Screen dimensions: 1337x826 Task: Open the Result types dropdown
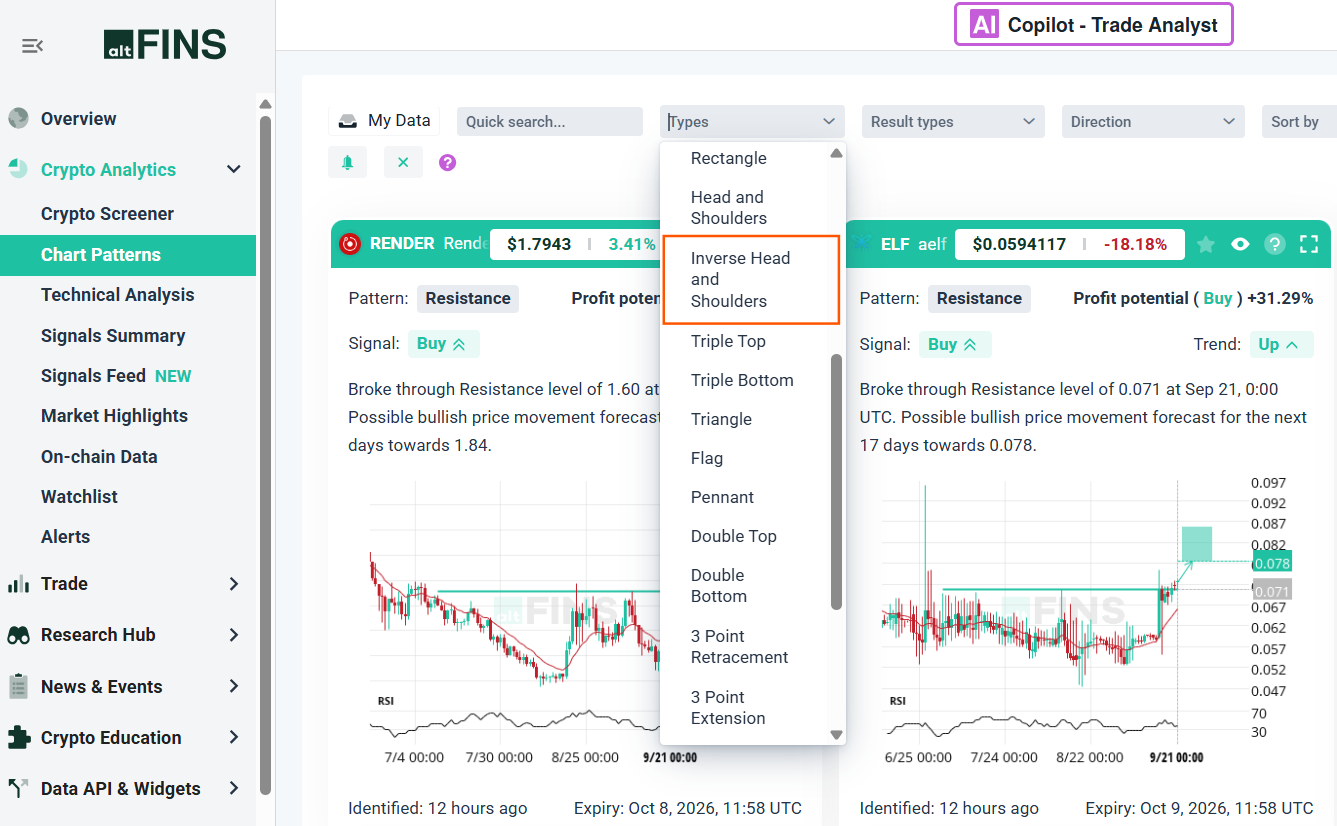953,122
